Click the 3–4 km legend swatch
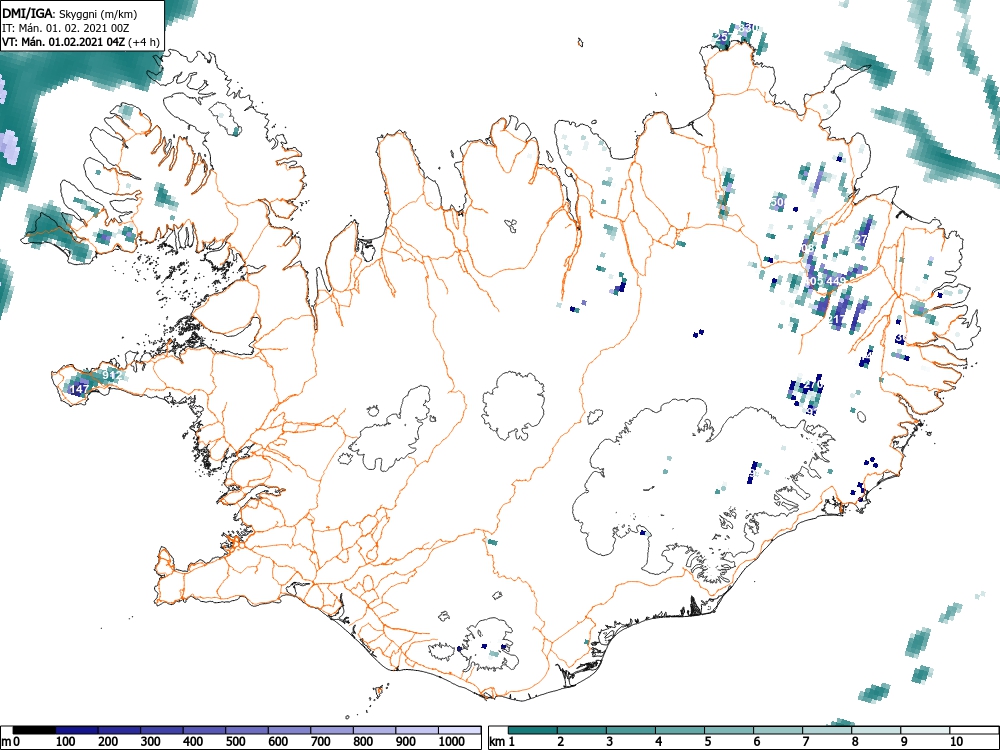 (x=631, y=730)
